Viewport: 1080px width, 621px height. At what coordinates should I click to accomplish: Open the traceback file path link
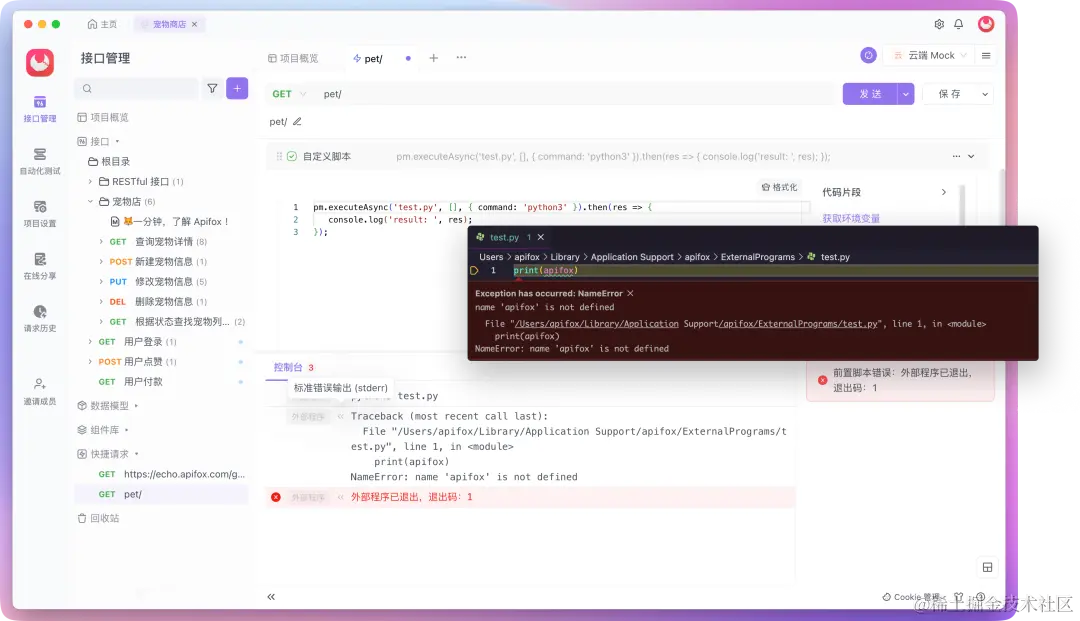(x=696, y=324)
